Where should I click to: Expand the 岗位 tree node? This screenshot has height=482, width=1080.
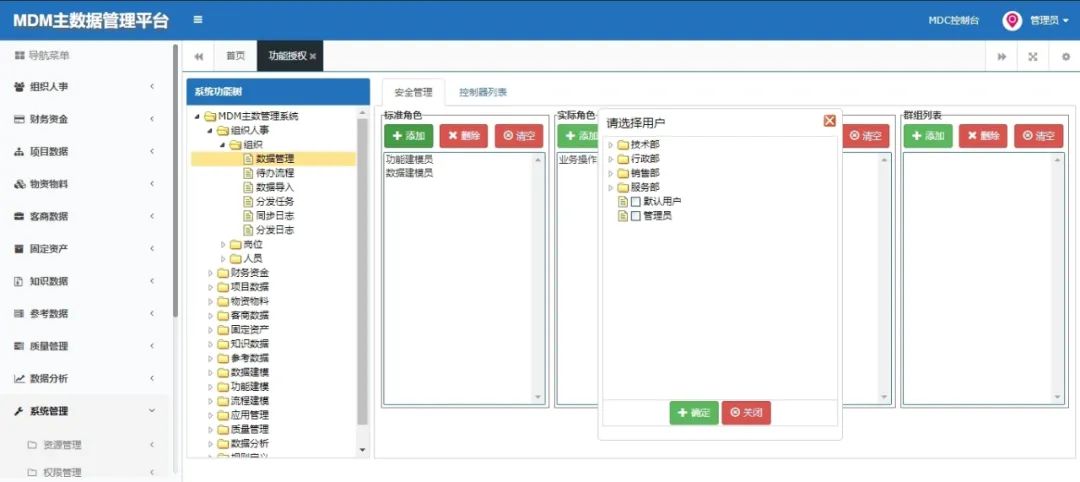223,244
